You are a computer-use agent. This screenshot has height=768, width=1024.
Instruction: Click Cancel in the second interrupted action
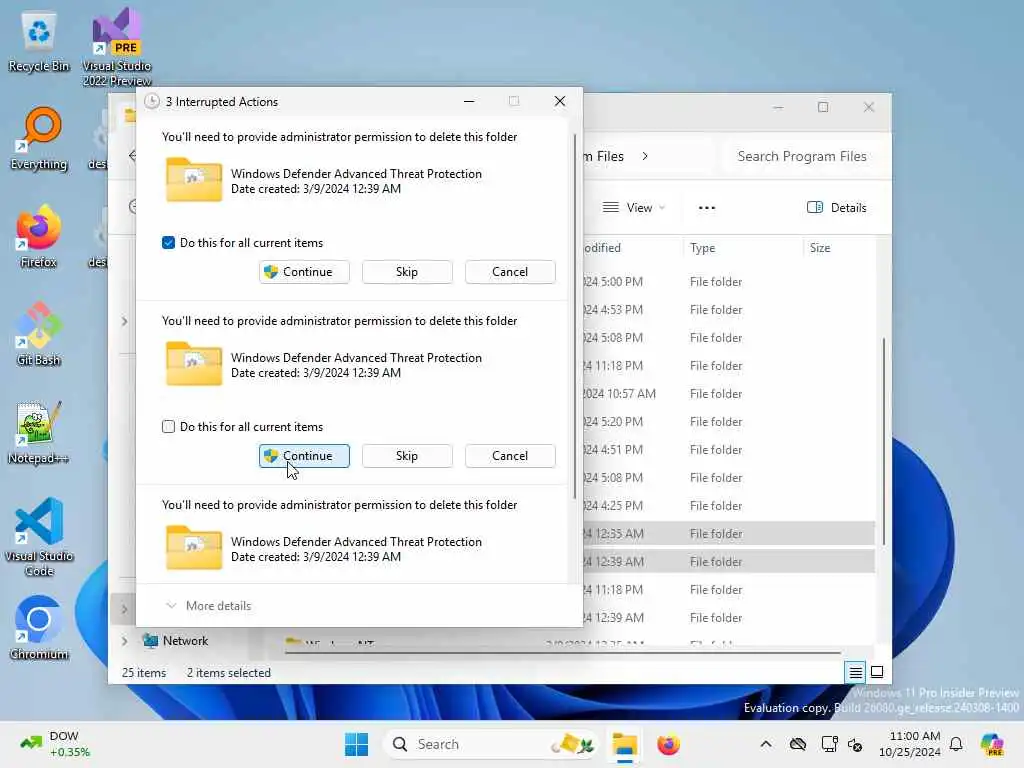(510, 456)
